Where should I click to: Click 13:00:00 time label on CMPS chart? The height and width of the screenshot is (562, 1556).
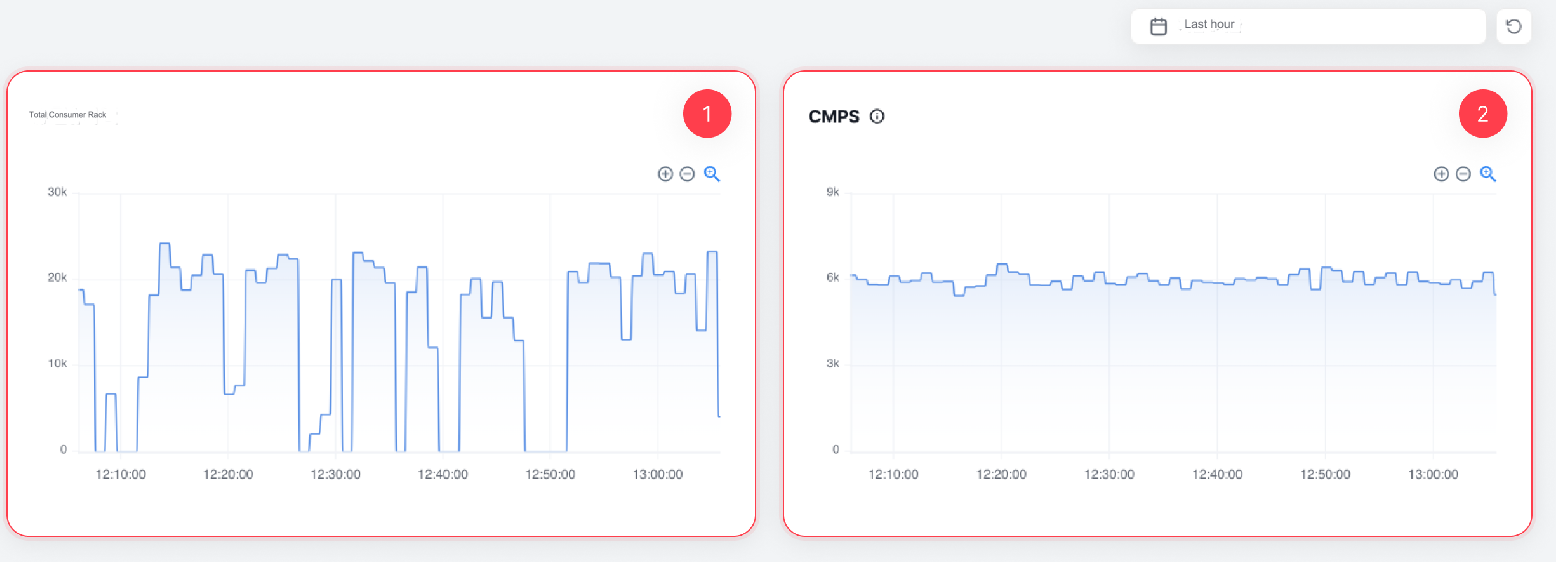(x=1432, y=474)
